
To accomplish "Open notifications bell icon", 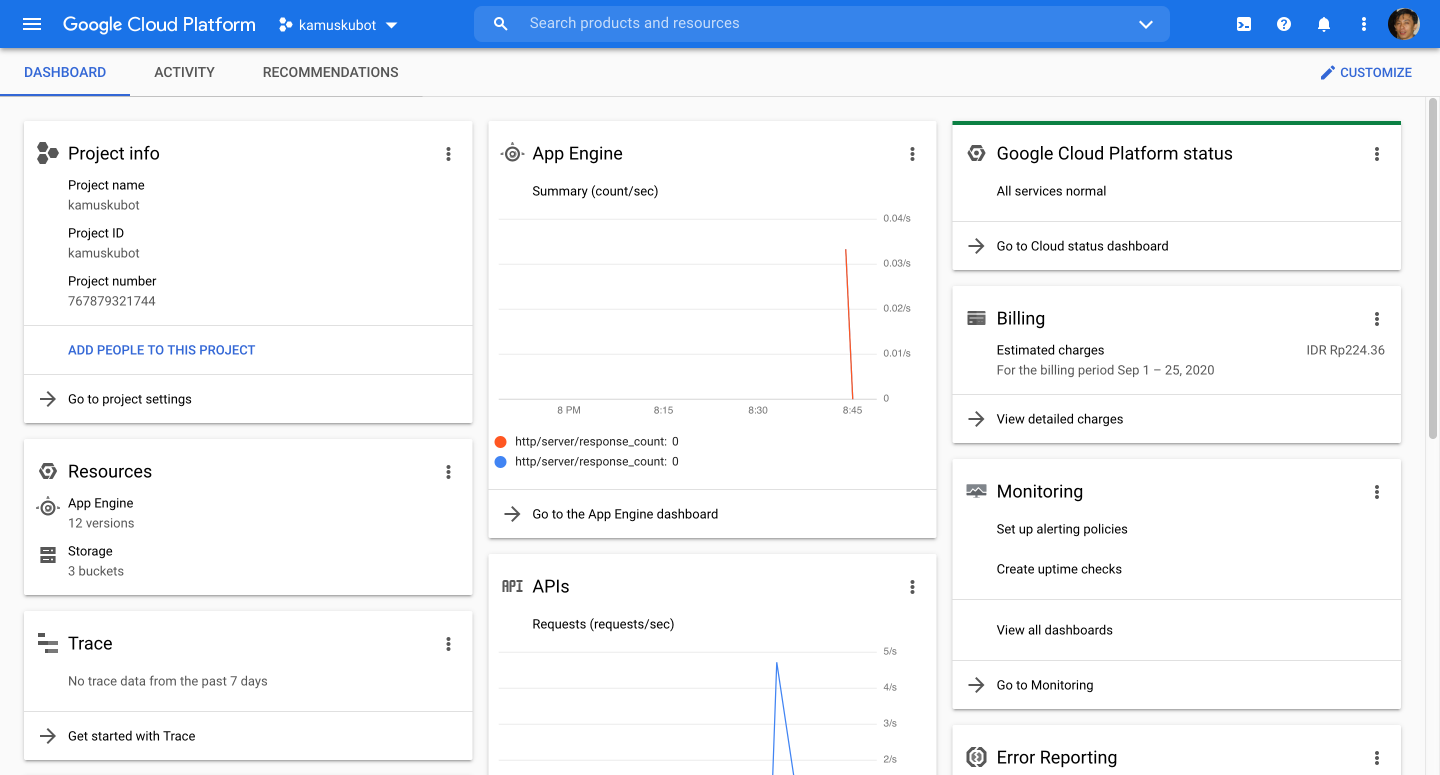I will point(1324,24).
